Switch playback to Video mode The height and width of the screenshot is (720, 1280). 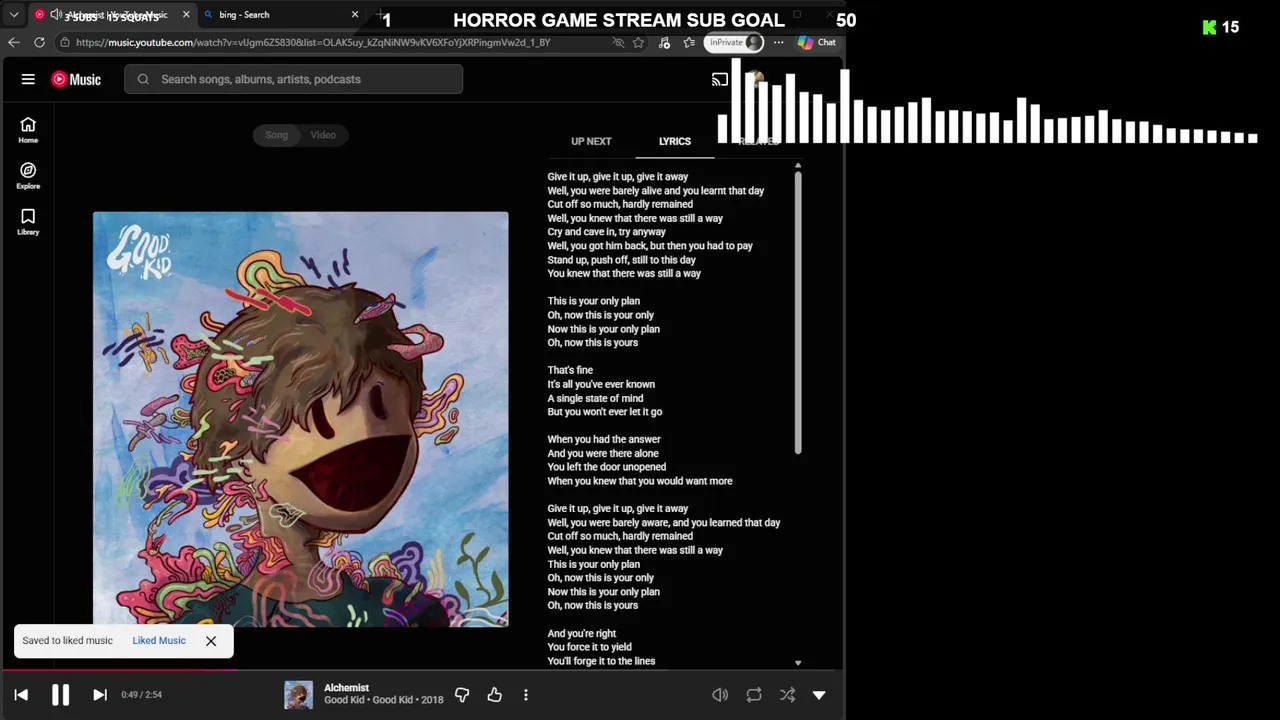click(x=323, y=135)
